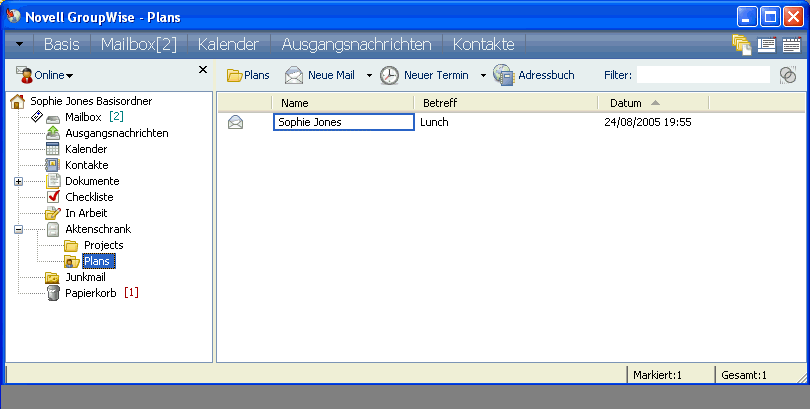Sort by the Betreff column header

pos(506,103)
